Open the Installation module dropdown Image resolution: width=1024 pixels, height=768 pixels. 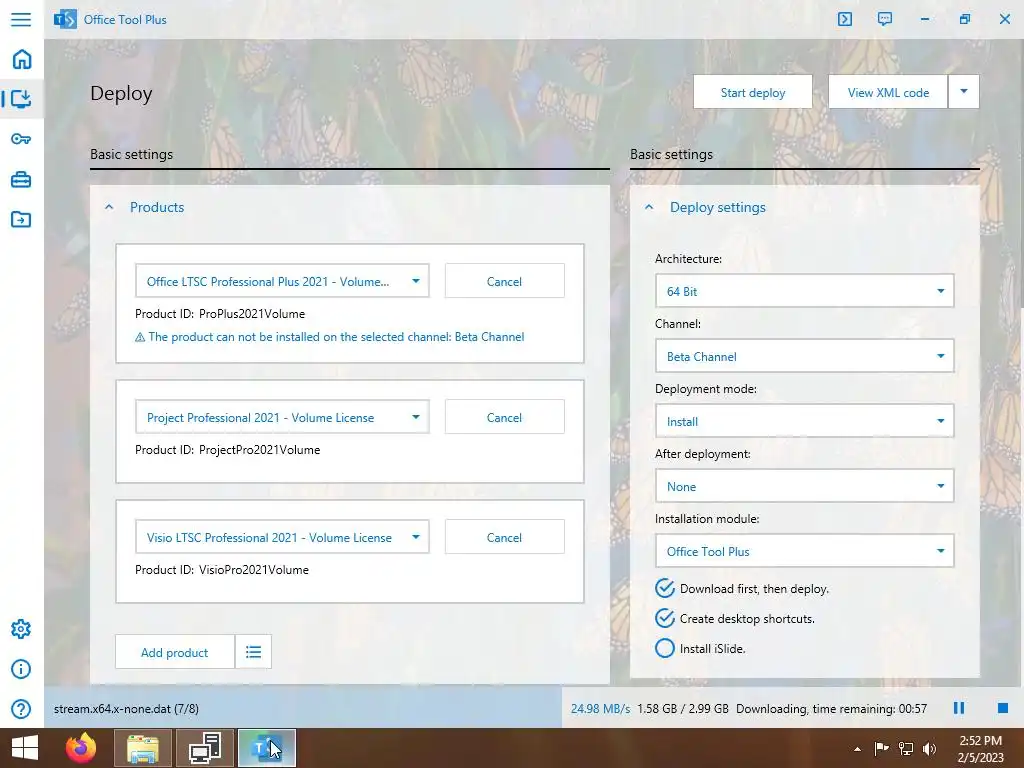coord(805,551)
